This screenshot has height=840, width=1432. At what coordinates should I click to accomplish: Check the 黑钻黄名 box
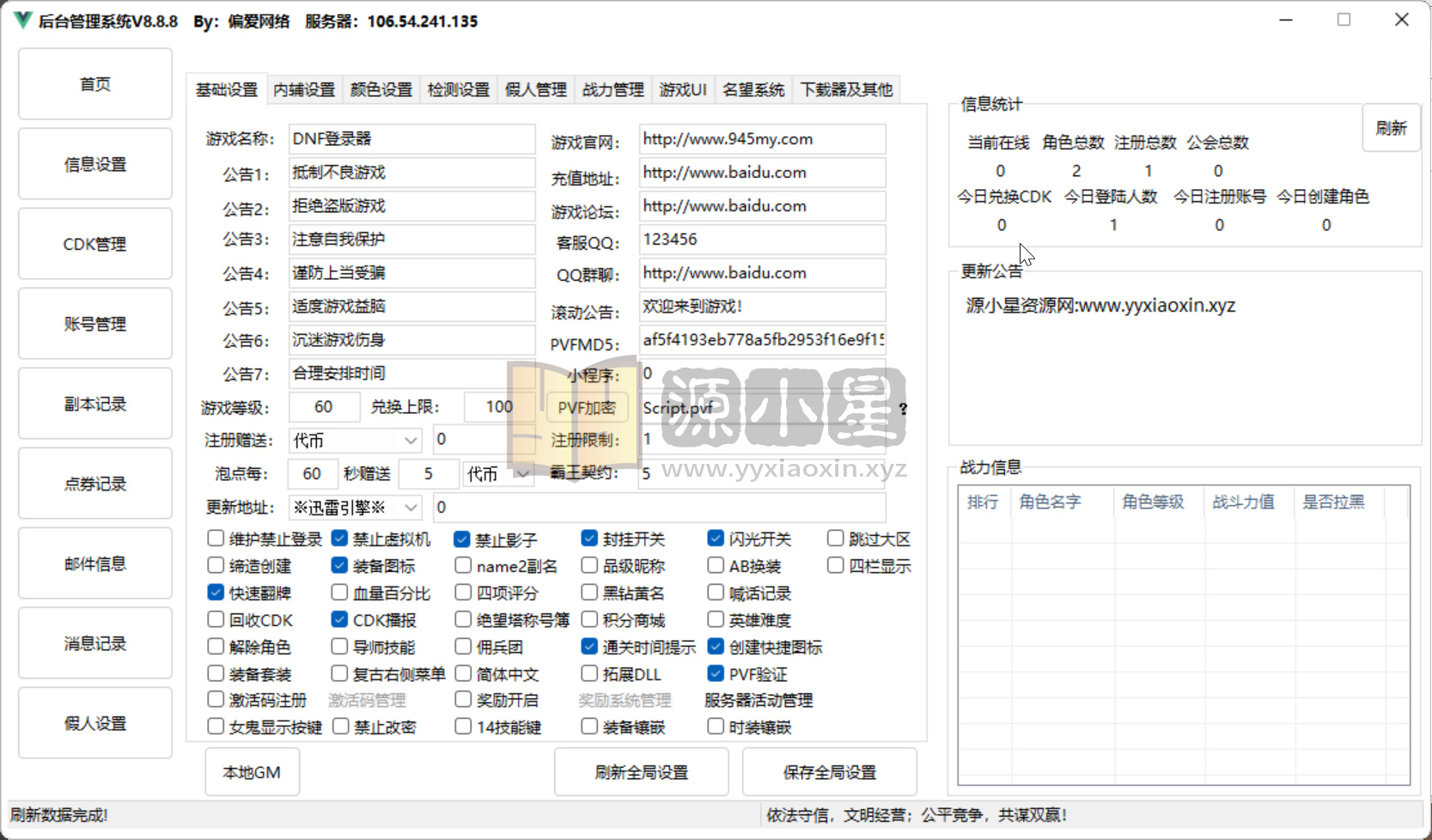pyautogui.click(x=589, y=592)
